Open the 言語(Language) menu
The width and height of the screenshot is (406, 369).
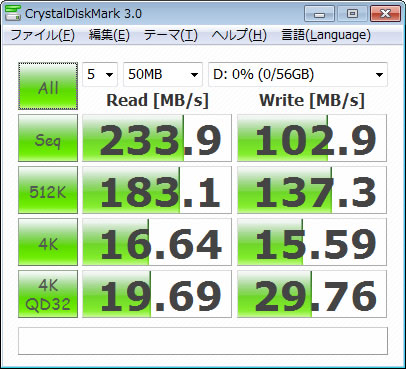tap(326, 35)
